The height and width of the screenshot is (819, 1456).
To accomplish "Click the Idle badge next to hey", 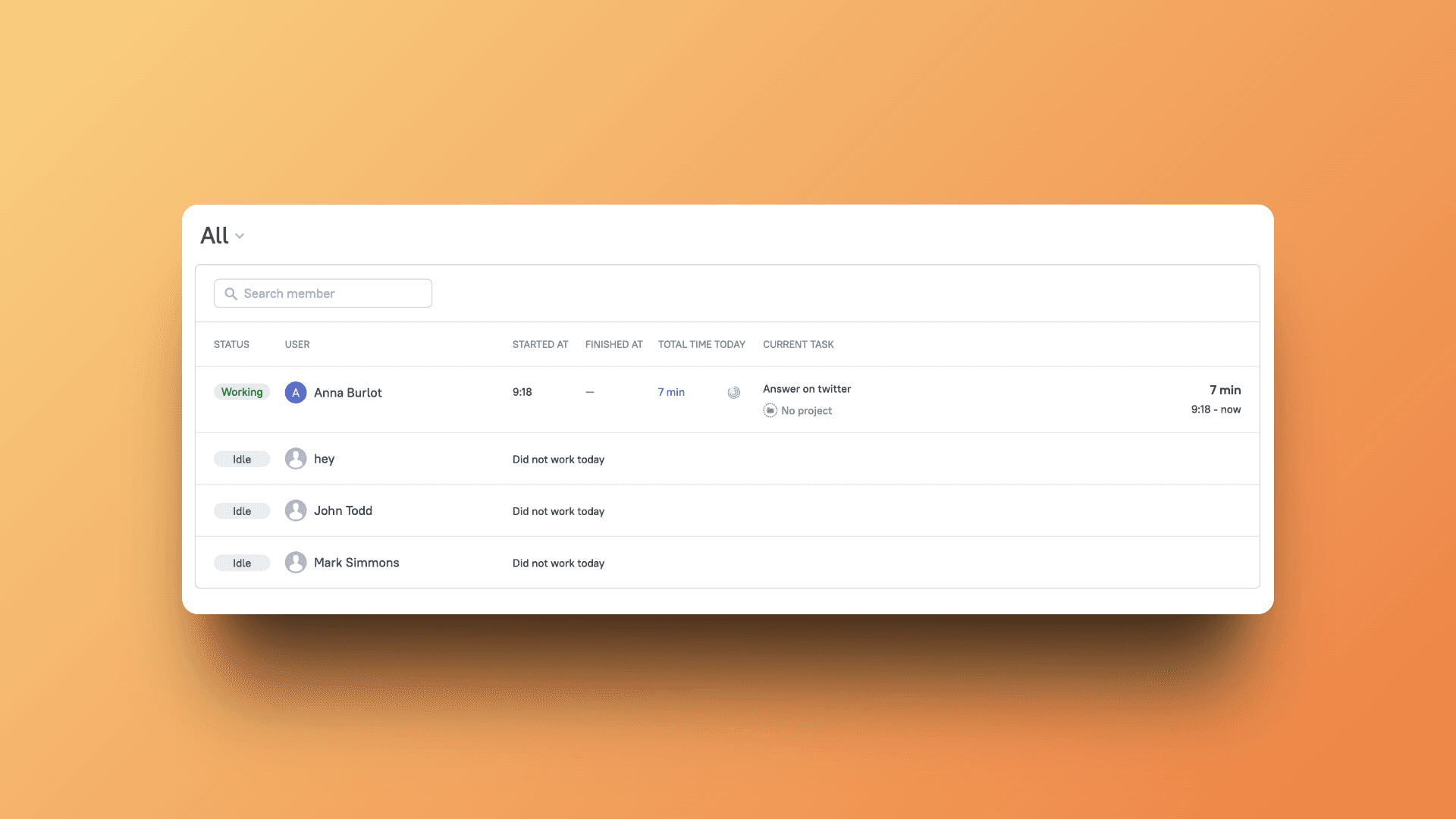I will [x=242, y=459].
